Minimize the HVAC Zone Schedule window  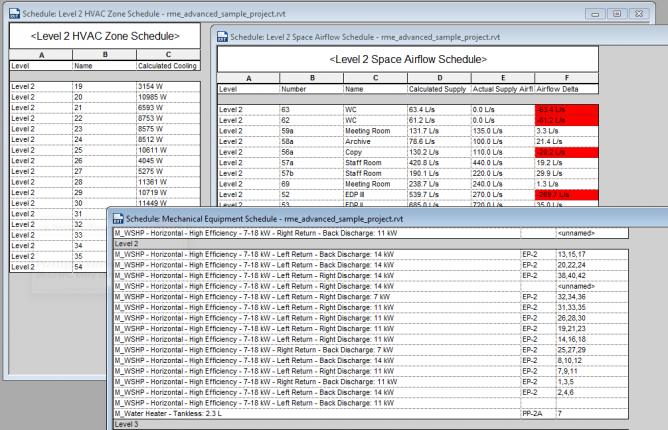(x=595, y=14)
